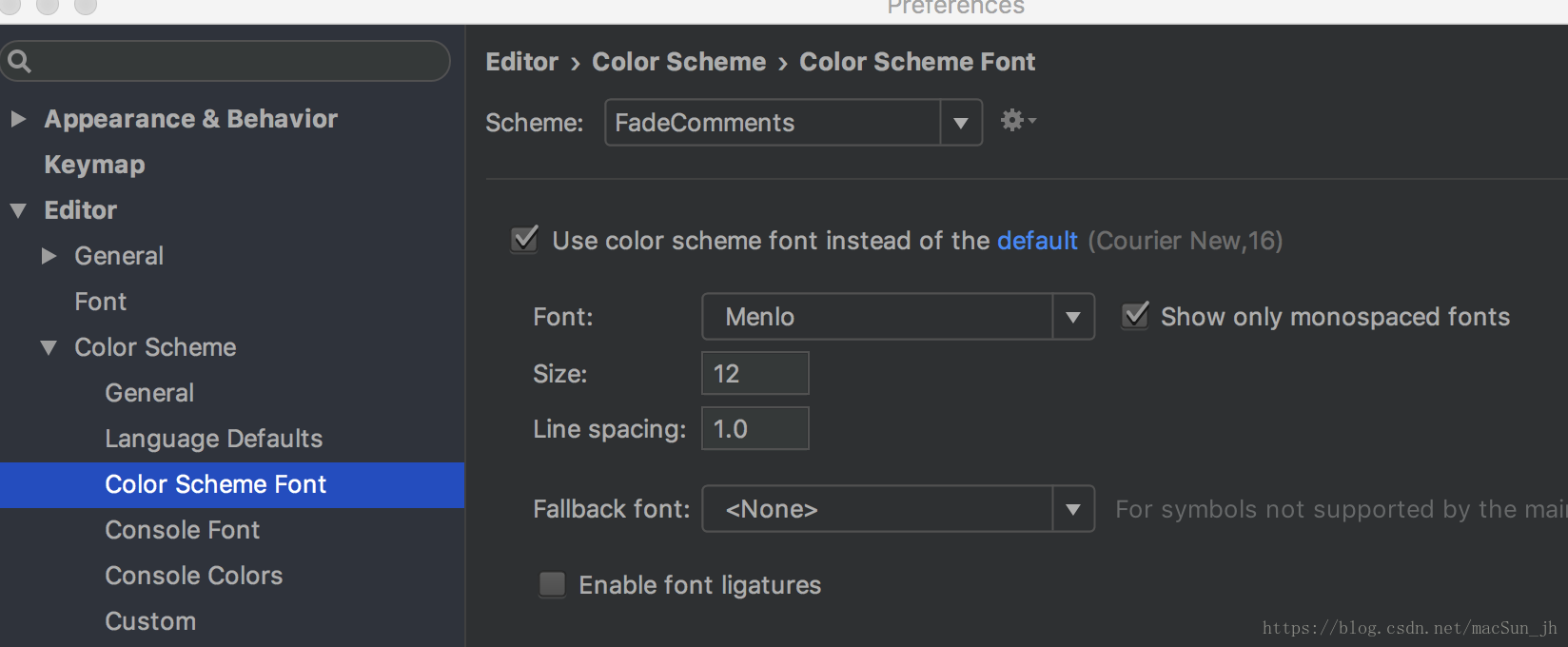
Task: Click the blue default font link
Action: (1036, 241)
